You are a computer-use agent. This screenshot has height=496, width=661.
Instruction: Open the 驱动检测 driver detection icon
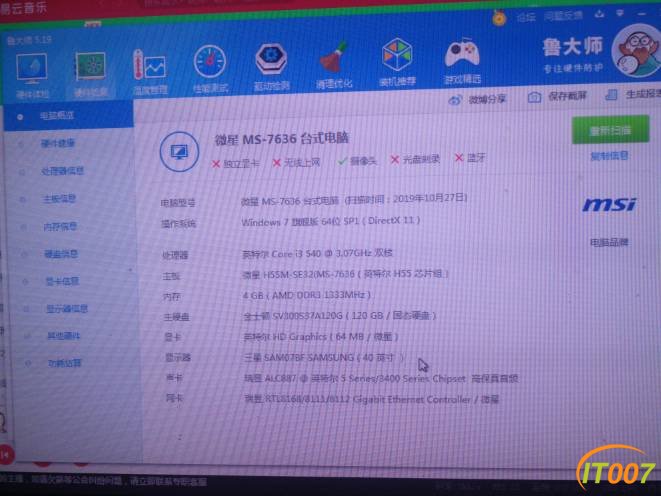pos(271,59)
